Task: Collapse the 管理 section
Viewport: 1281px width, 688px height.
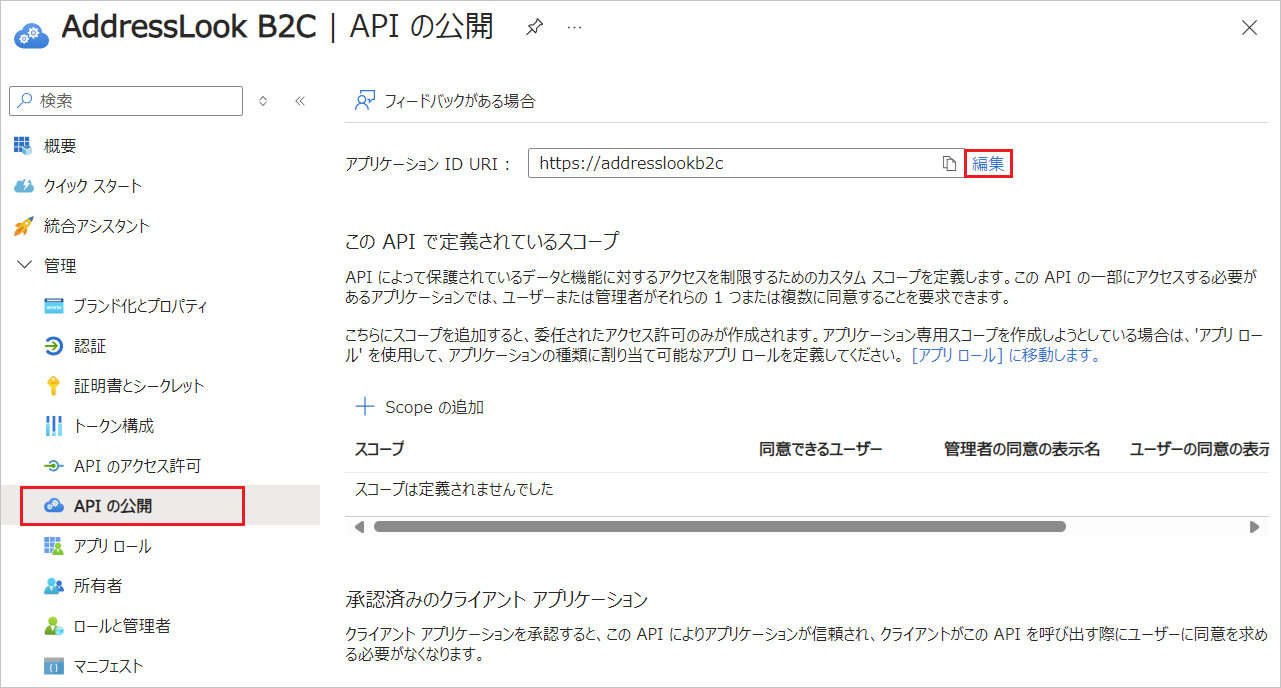Action: (24, 266)
